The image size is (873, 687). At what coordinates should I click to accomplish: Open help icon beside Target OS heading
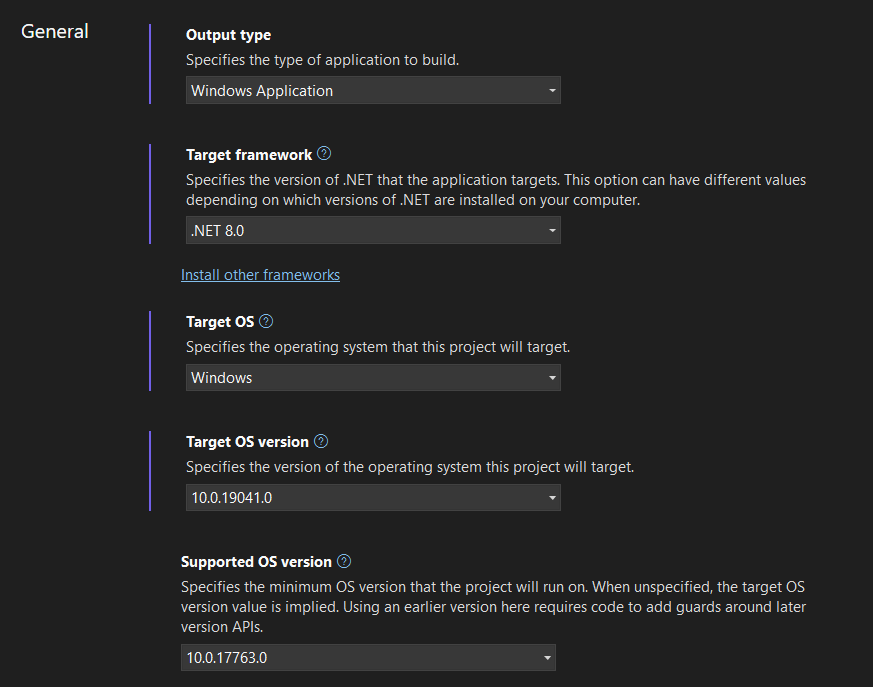[266, 321]
